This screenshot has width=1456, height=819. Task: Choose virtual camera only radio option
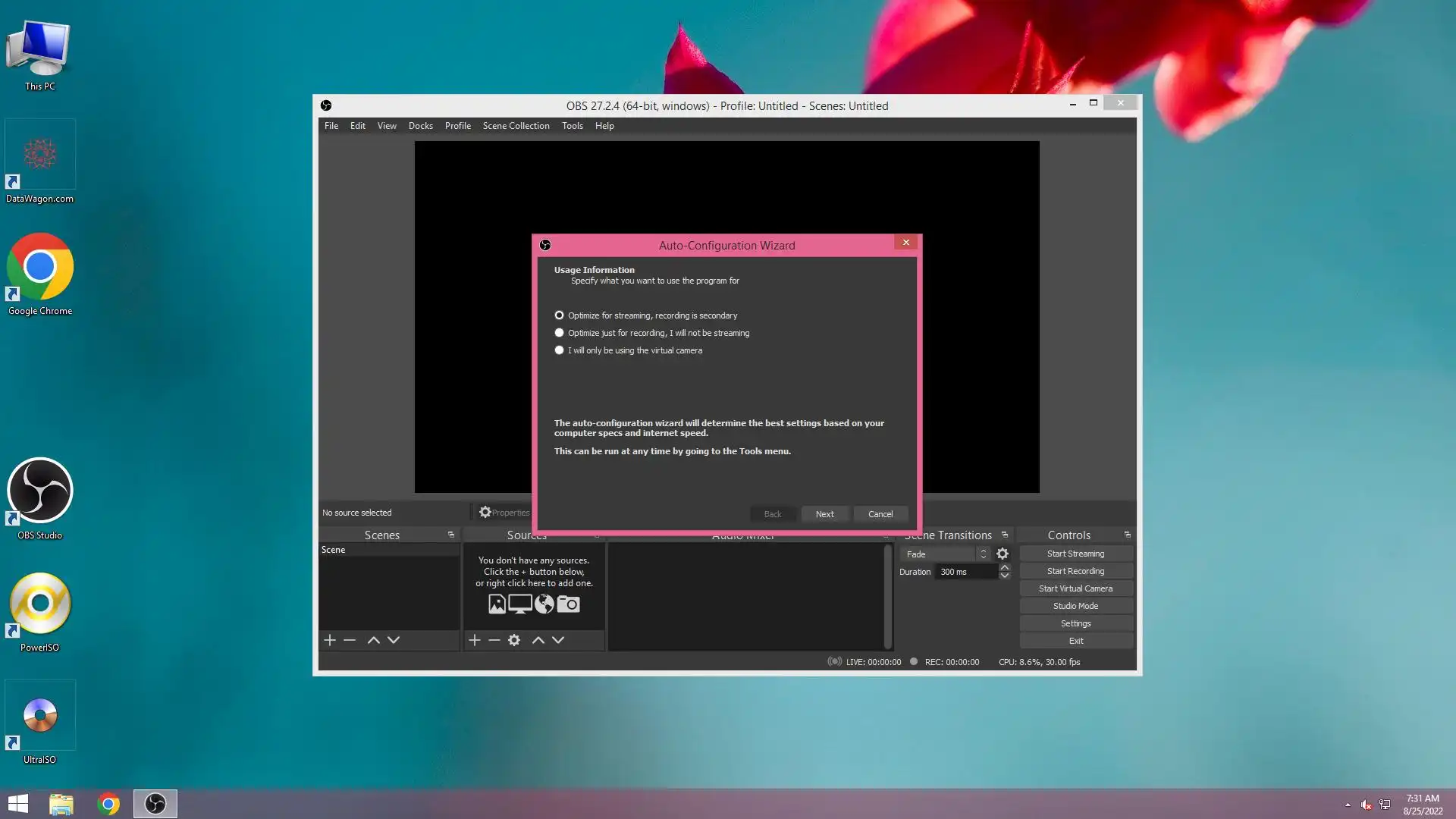pos(560,350)
